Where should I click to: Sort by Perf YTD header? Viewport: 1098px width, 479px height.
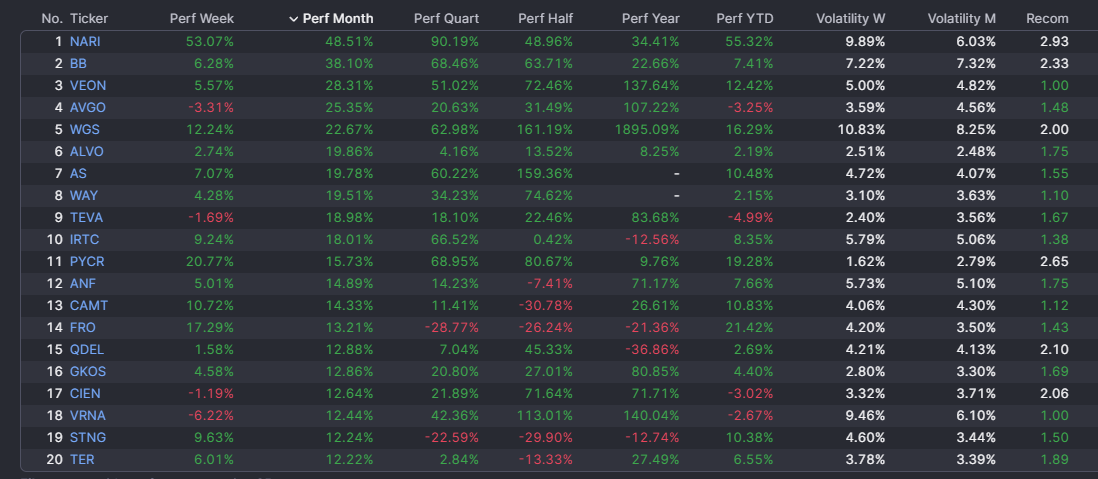point(745,19)
